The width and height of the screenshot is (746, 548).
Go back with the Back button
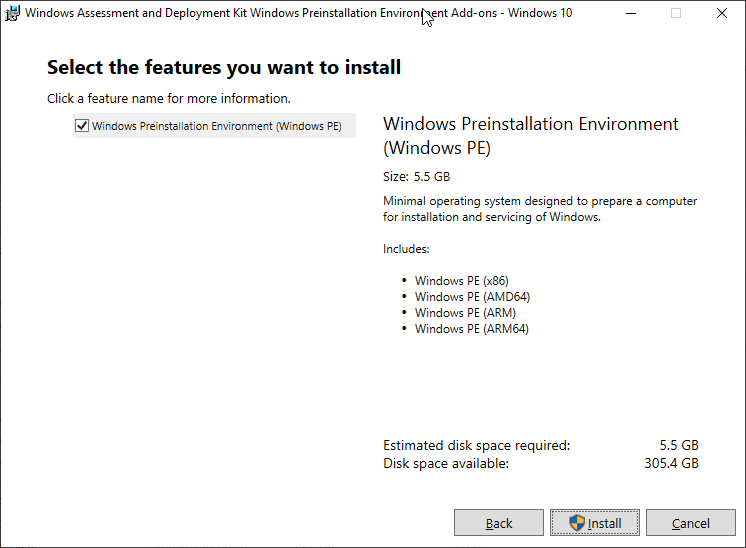point(499,523)
